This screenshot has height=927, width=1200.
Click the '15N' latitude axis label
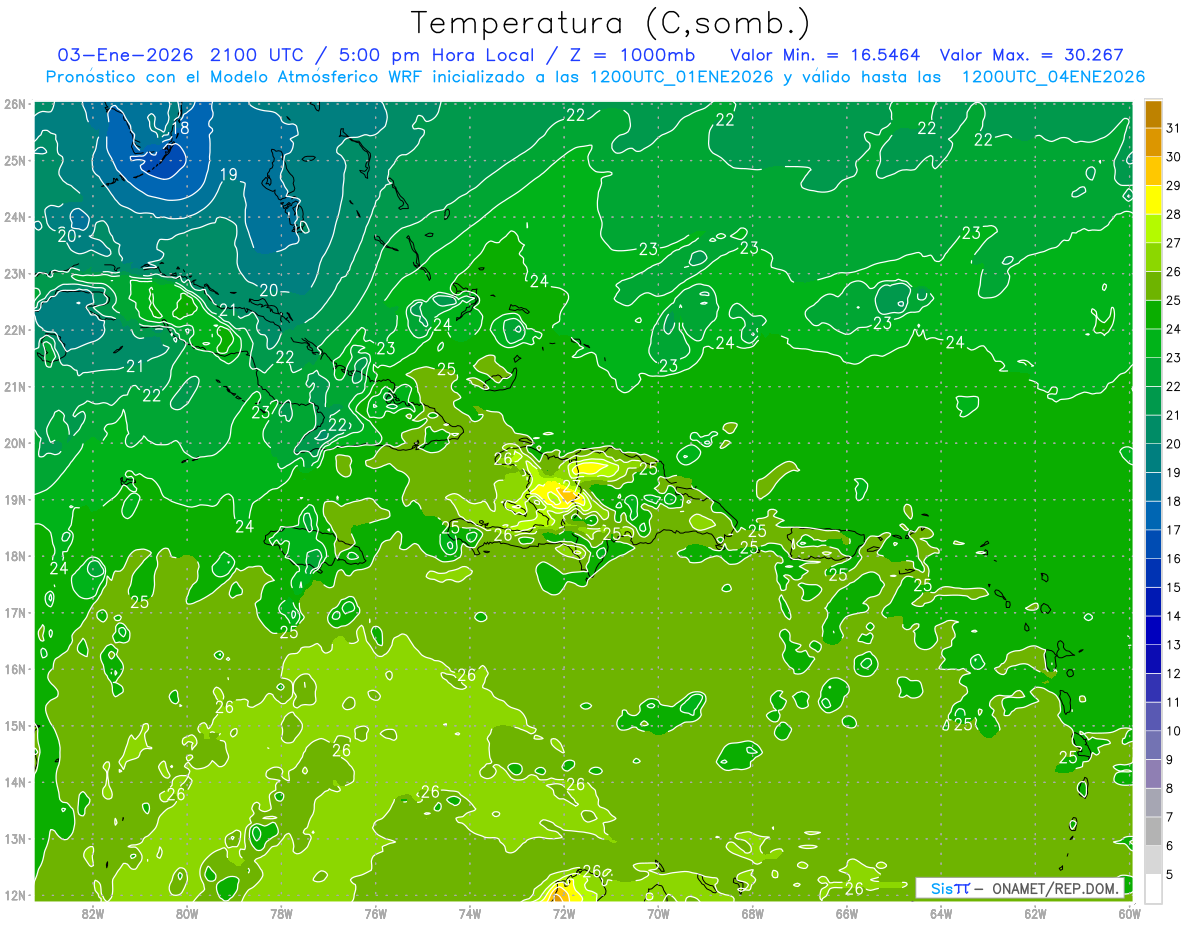click(14, 725)
